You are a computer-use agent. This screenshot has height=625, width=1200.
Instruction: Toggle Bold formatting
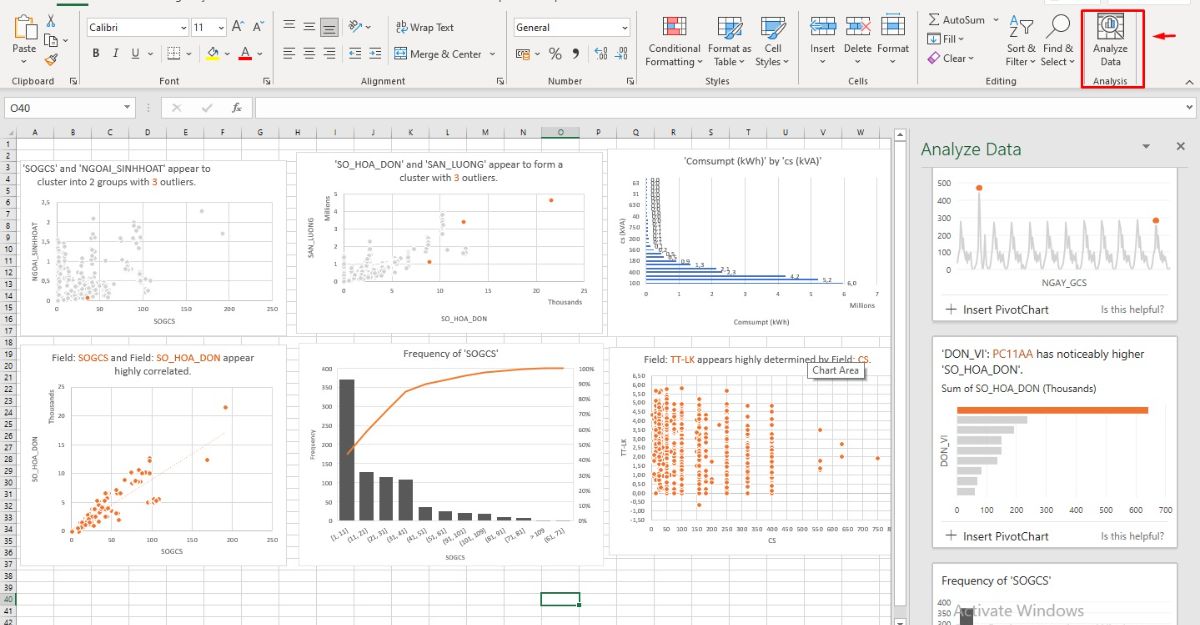96,54
